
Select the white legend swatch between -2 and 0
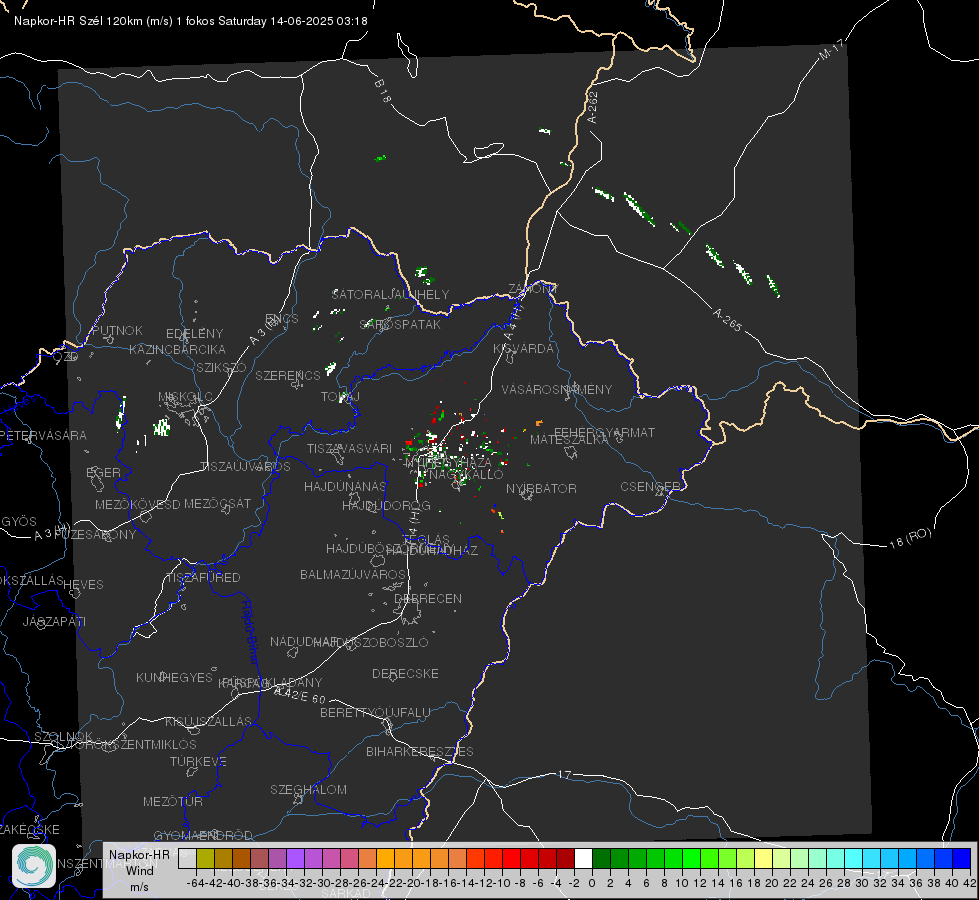pos(583,858)
